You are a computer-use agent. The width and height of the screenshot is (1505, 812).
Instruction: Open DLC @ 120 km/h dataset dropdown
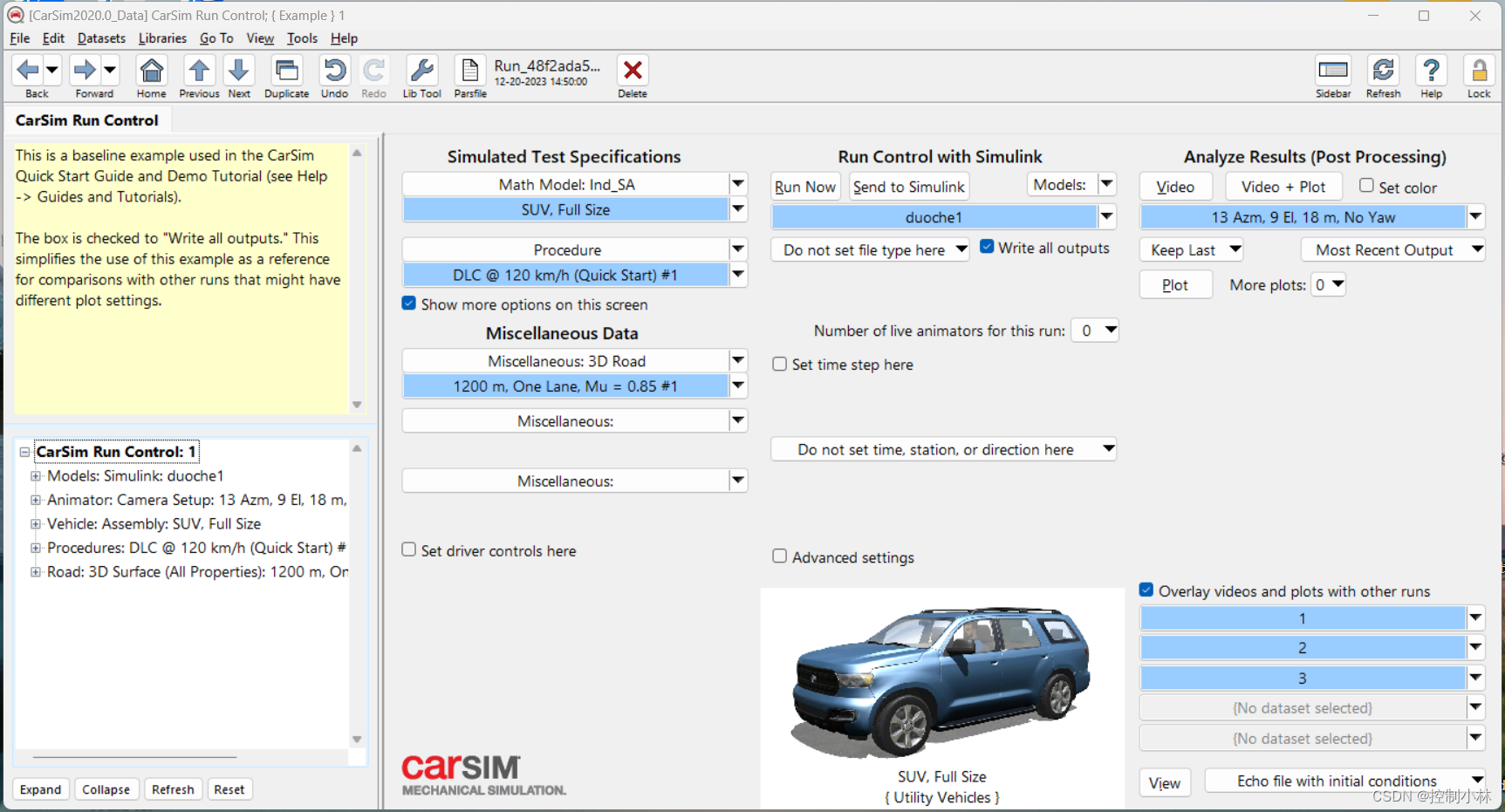[x=738, y=275]
